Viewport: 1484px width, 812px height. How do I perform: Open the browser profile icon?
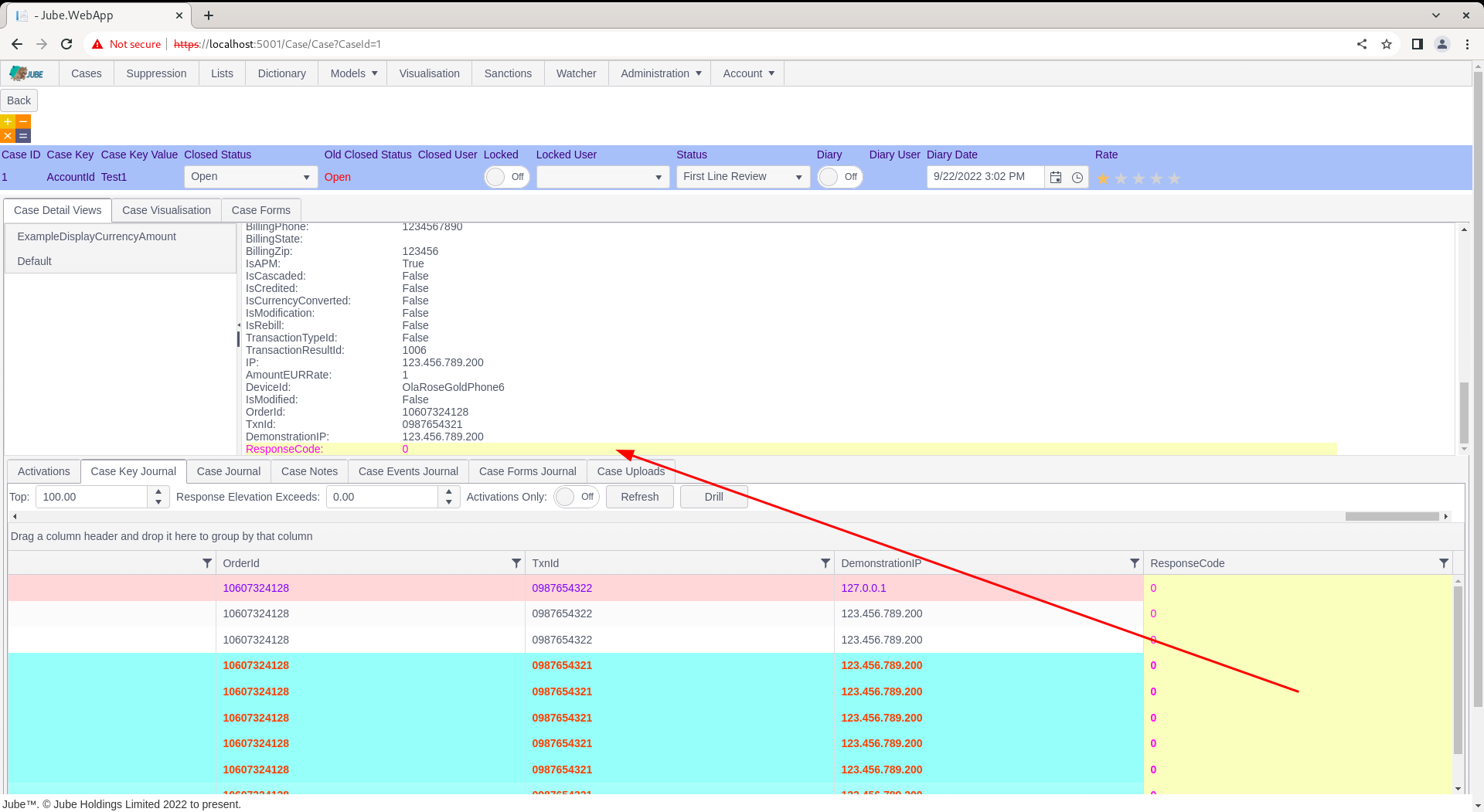[x=1442, y=44]
